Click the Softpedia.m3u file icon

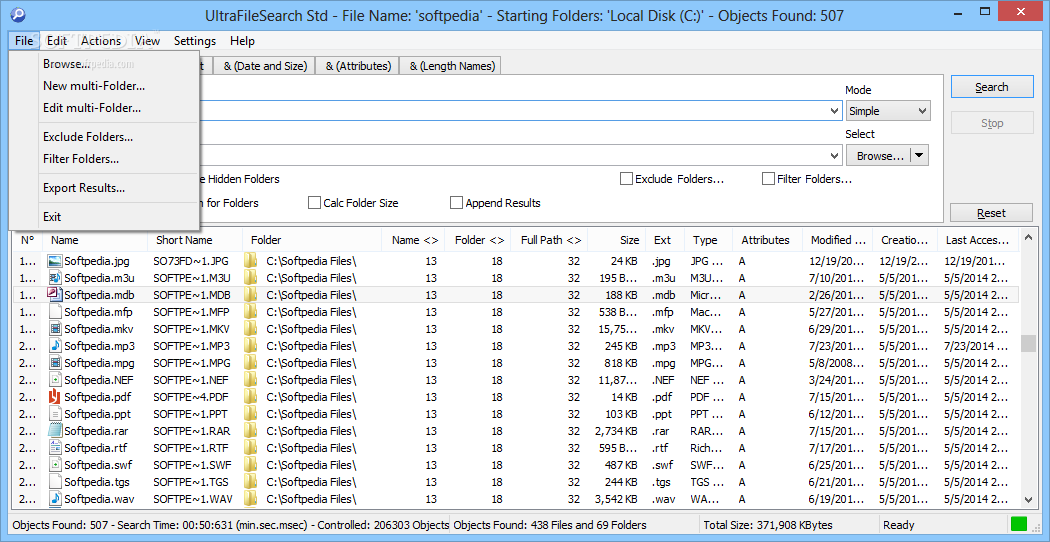point(55,277)
